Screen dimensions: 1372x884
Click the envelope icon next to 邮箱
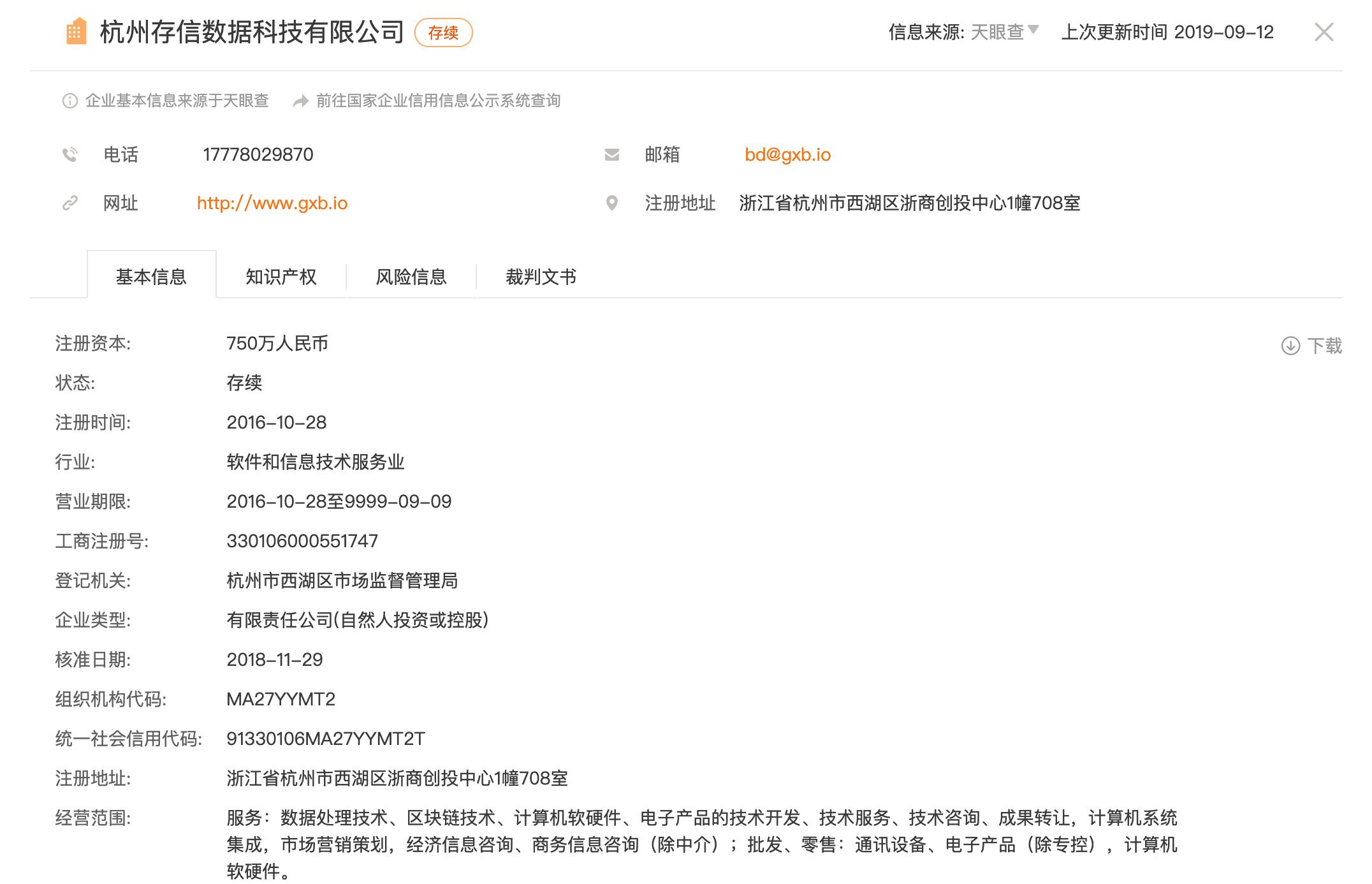pyautogui.click(x=611, y=154)
